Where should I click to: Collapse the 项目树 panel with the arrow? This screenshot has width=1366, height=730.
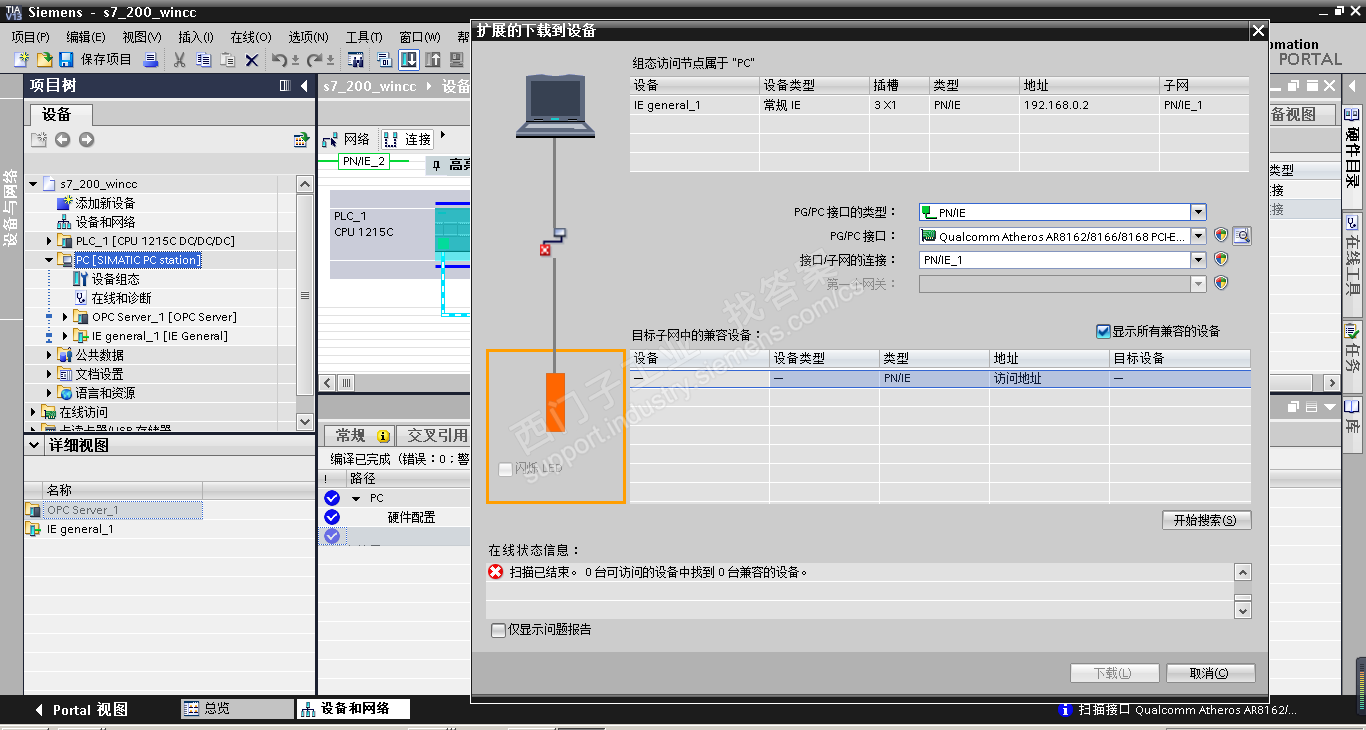point(304,86)
